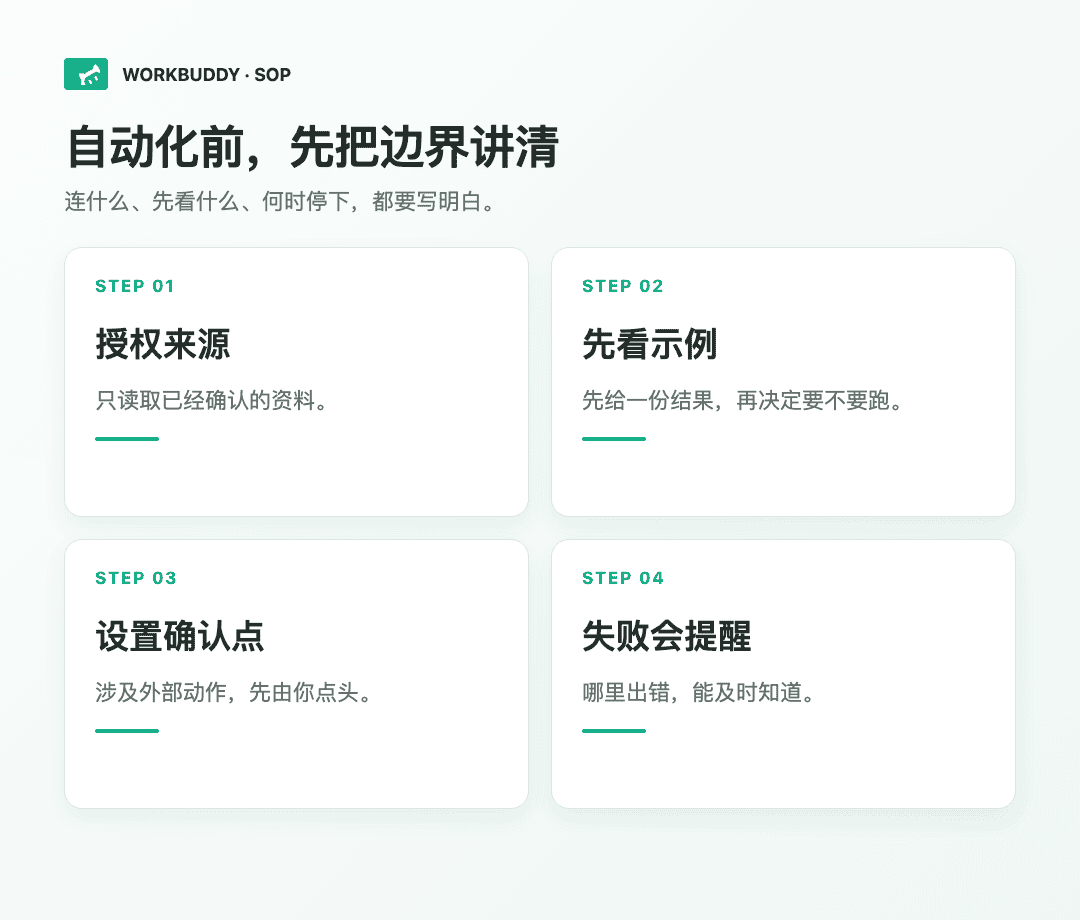Viewport: 1080px width, 920px height.
Task: Click the text 哪里出错，能及时知道。
Action: tap(699, 692)
